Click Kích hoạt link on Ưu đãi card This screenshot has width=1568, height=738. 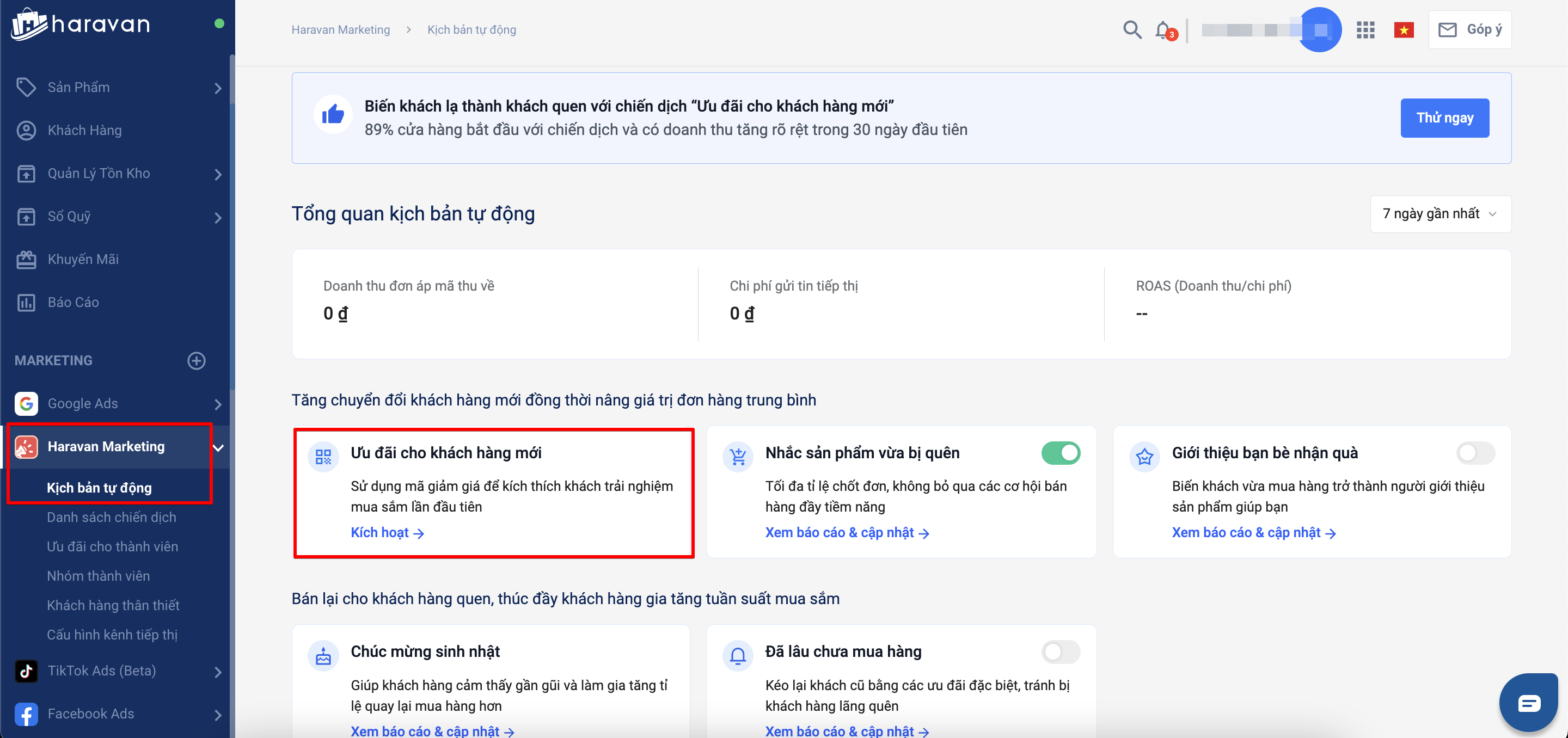[x=387, y=533]
